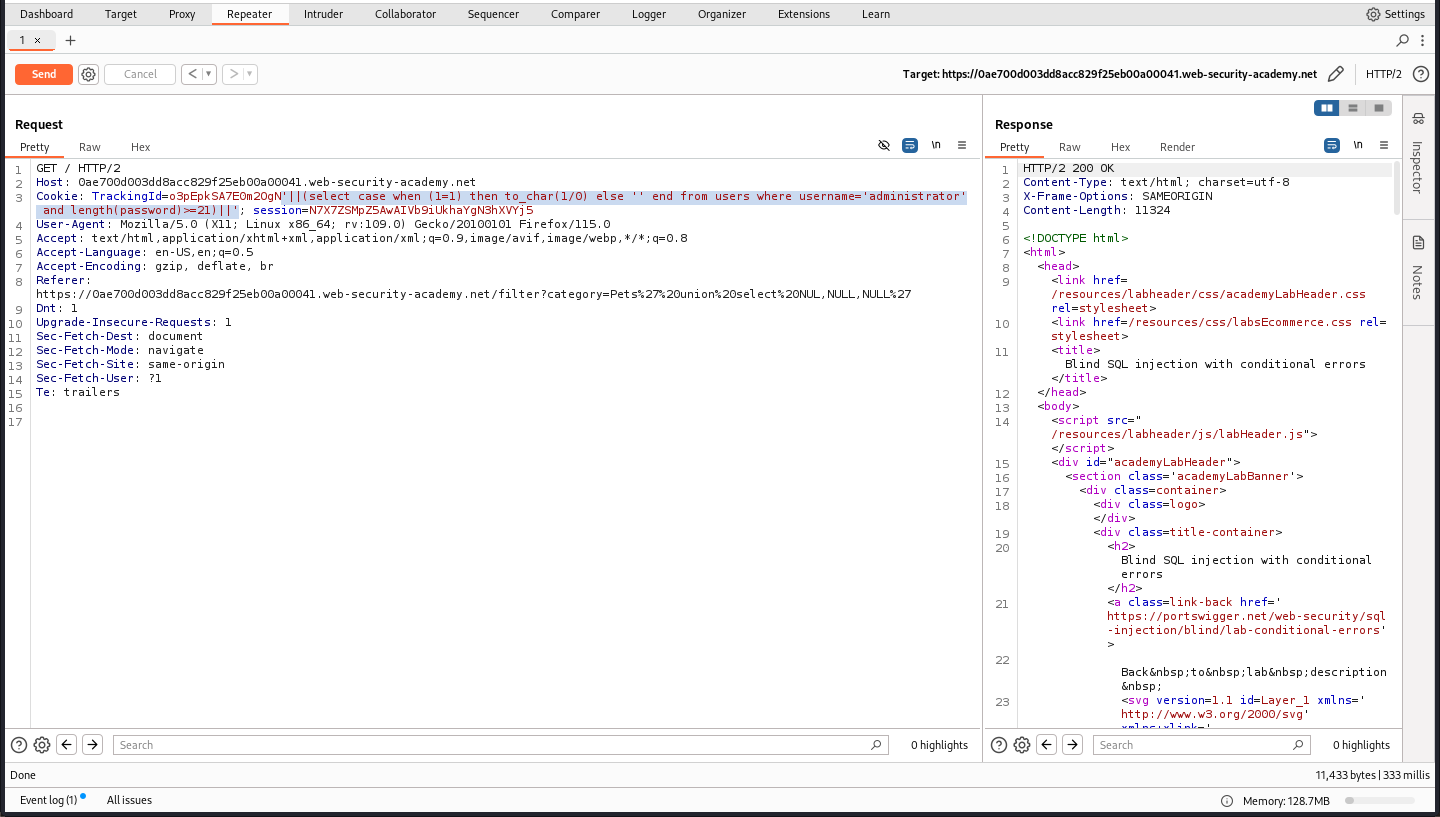Click the Cancel button
This screenshot has height=817, width=1440.
[140, 74]
